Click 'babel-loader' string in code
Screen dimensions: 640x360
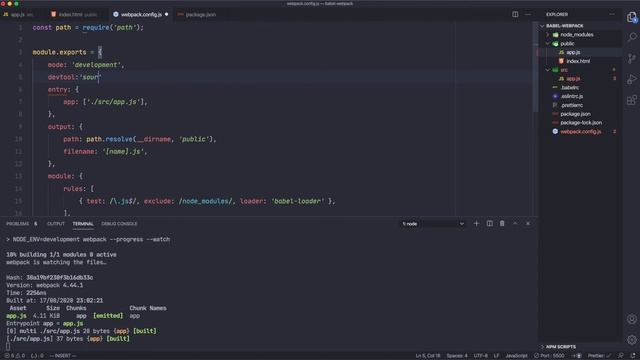point(297,201)
